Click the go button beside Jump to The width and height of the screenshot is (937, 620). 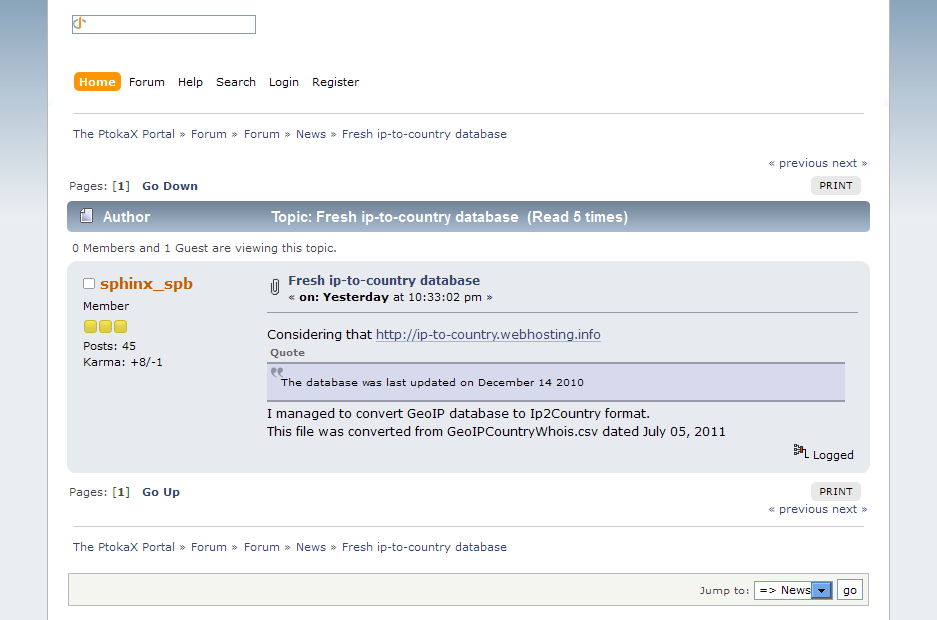pyautogui.click(x=850, y=590)
